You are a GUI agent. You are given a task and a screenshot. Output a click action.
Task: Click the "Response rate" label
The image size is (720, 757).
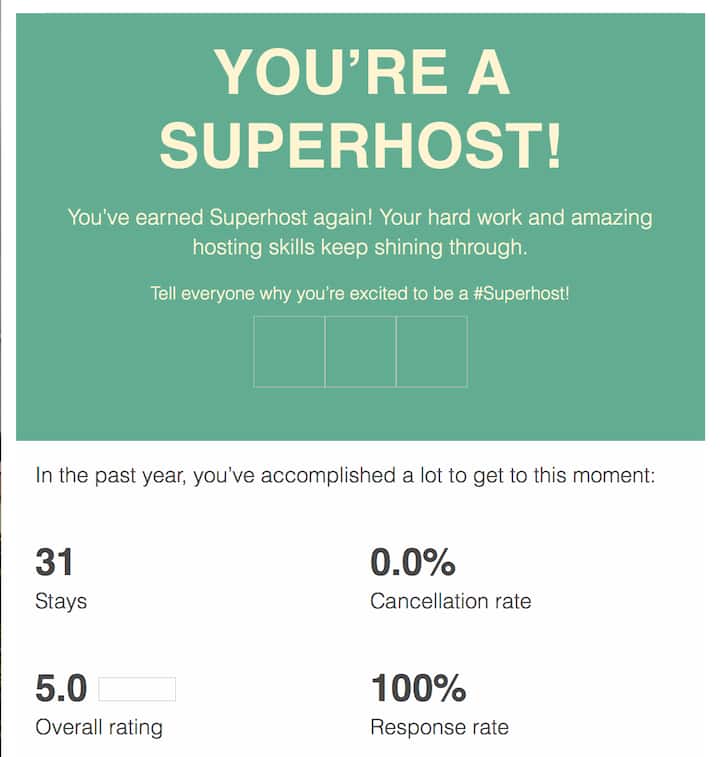coord(439,728)
